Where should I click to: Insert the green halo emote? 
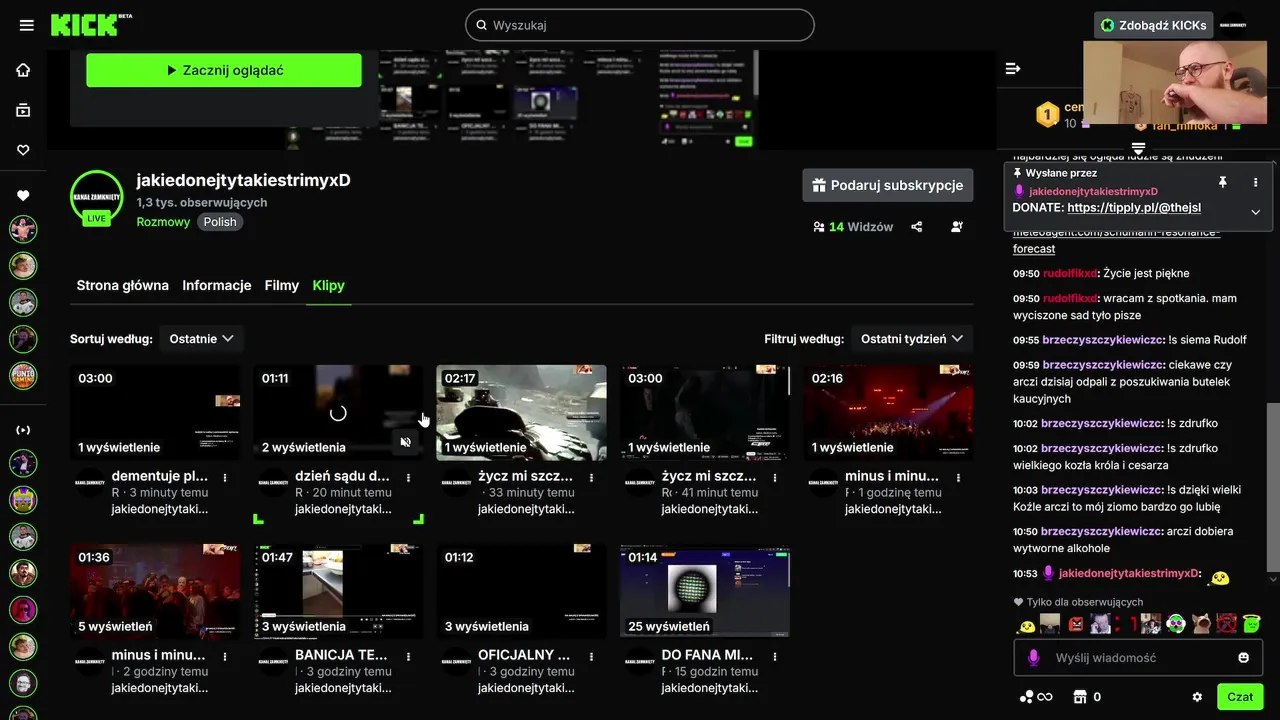1251,624
